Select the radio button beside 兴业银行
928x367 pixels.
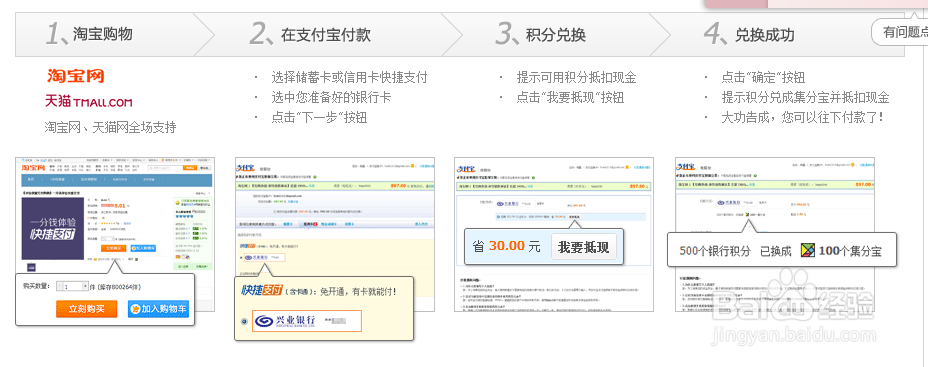click(244, 321)
